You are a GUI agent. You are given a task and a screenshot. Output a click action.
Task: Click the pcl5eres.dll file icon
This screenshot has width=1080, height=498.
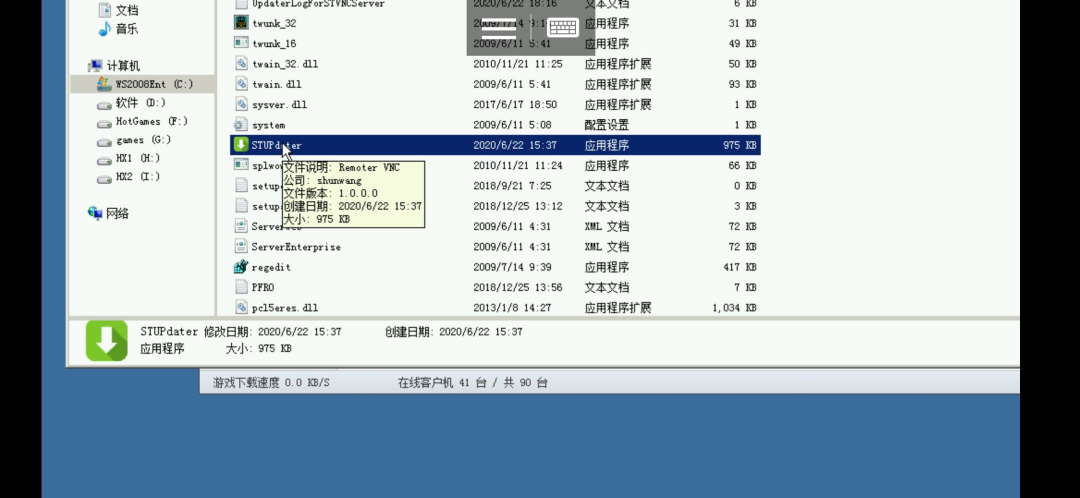pyautogui.click(x=240, y=307)
